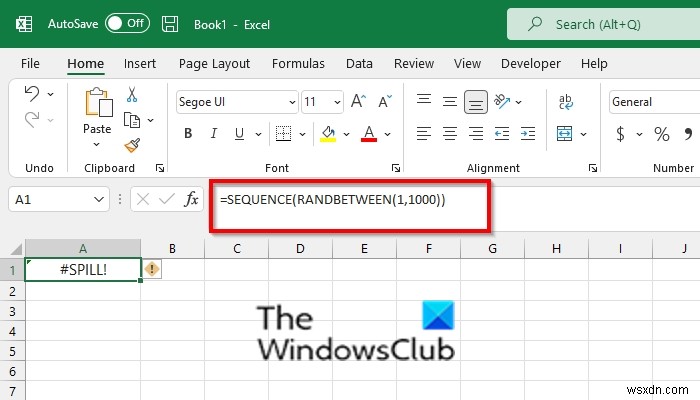Screen dimensions: 700x400
Task: Open the Name Box dropdown arrow
Action: click(99, 199)
